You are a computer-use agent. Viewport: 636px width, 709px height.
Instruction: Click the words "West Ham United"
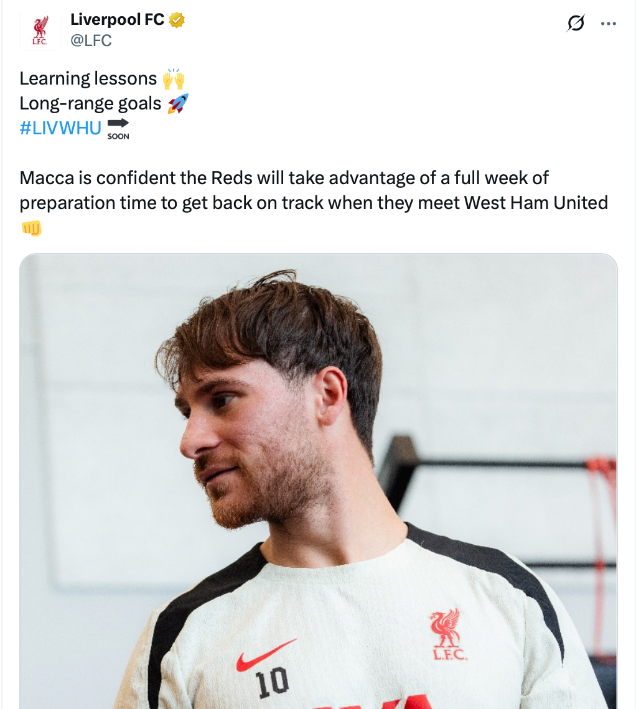(x=536, y=203)
